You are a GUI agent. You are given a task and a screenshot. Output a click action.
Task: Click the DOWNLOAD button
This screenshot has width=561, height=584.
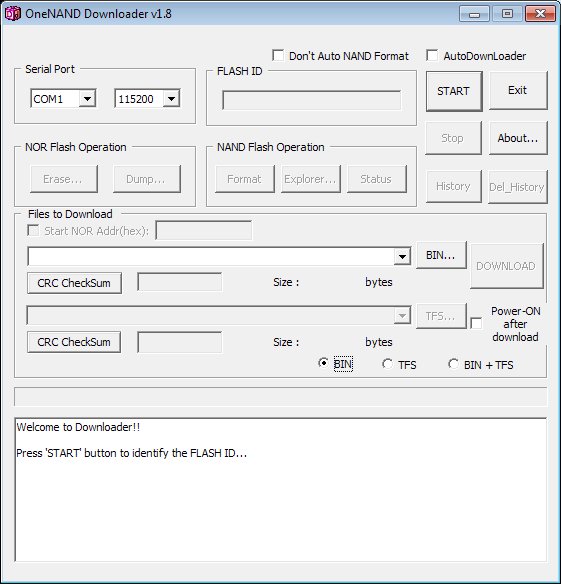click(x=507, y=266)
